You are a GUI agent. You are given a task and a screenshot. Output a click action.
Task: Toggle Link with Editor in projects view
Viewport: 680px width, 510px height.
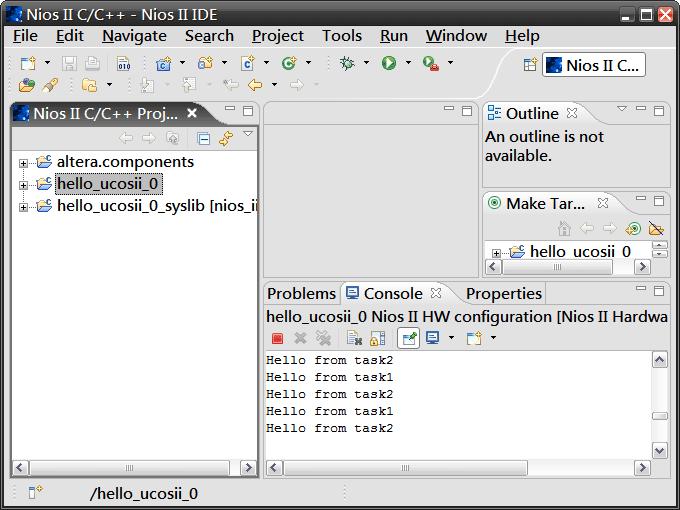click(x=226, y=139)
